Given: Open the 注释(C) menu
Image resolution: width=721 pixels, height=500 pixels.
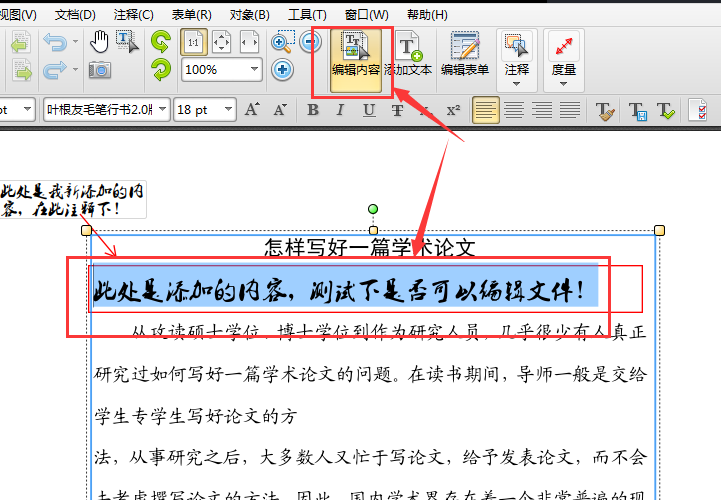Looking at the screenshot, I should click(133, 15).
